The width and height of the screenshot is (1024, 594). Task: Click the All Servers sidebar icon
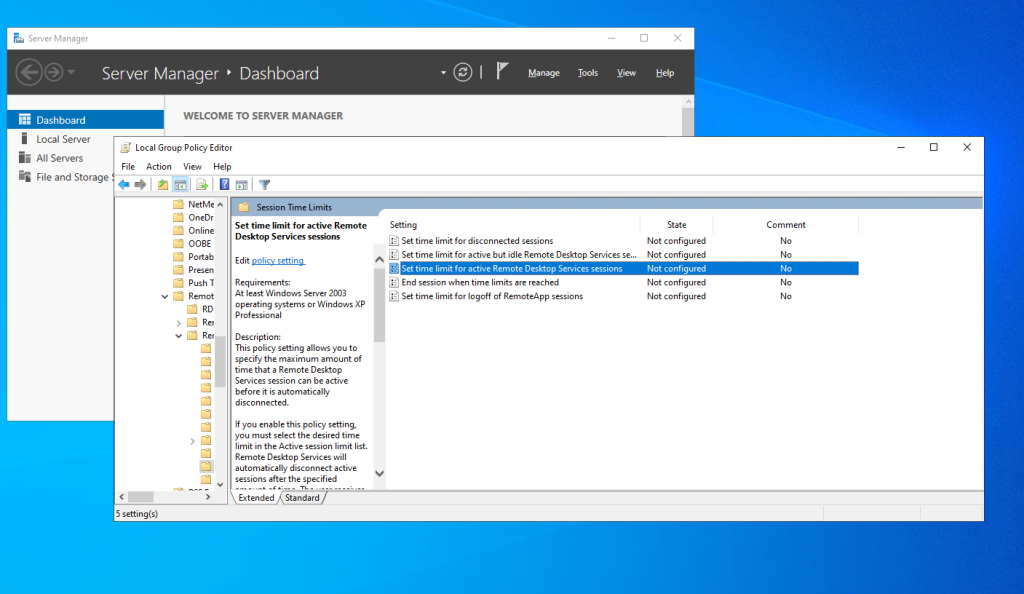(x=25, y=157)
